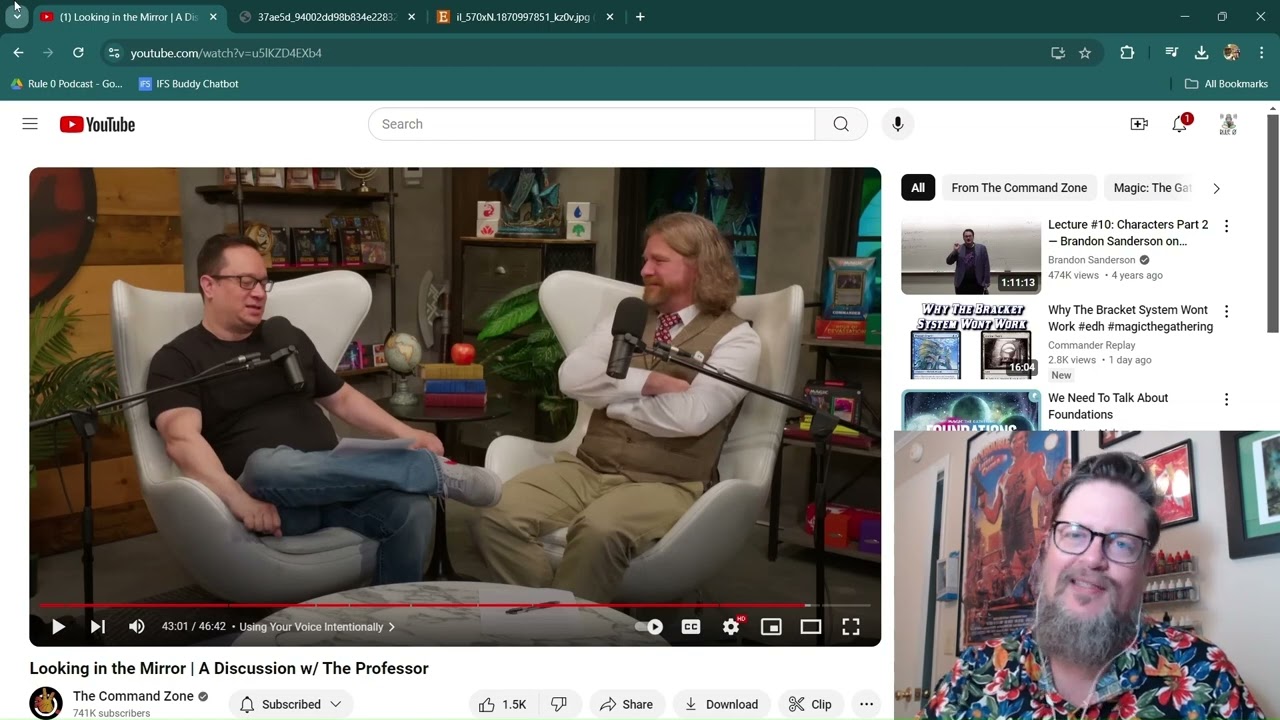Viewport: 1280px width, 720px height.
Task: Dislike the video
Action: coord(559,704)
